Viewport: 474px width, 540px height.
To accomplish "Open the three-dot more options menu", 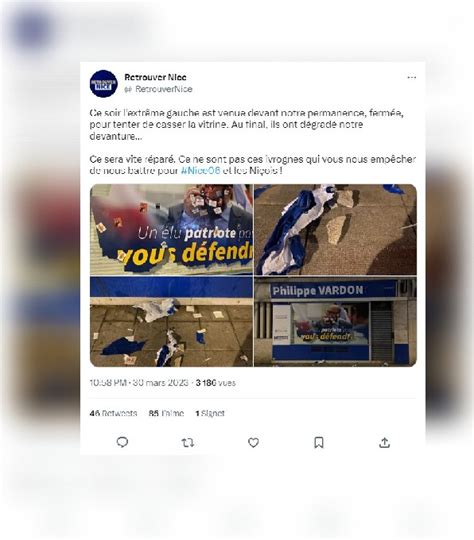I will click(412, 77).
